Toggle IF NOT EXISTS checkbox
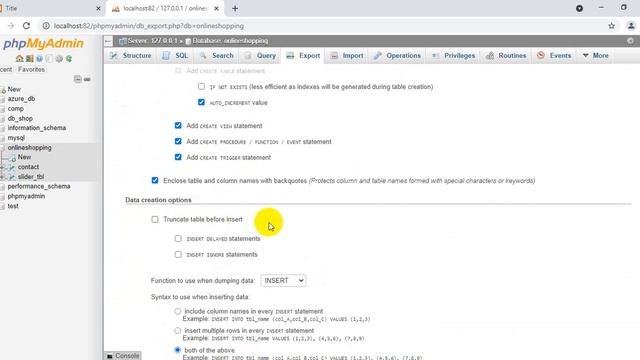Screen dimensions: 640x360 [201, 86]
